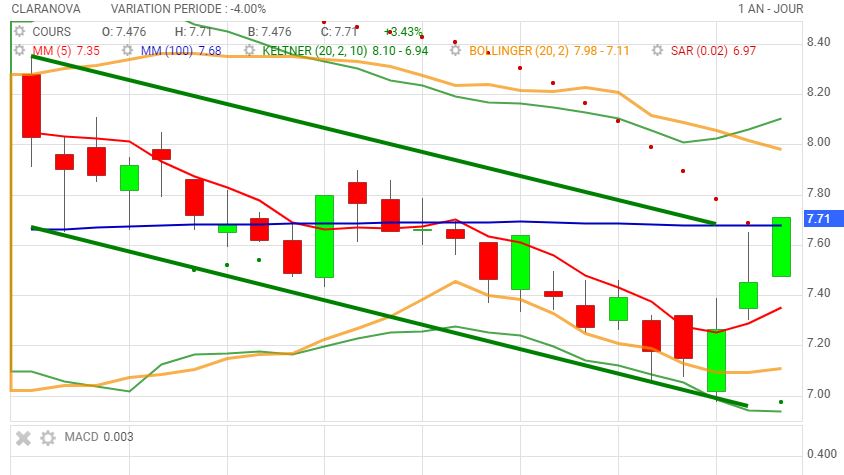The width and height of the screenshot is (844, 475).
Task: Click the 0.400 MACD axis label
Action: [x=822, y=454]
